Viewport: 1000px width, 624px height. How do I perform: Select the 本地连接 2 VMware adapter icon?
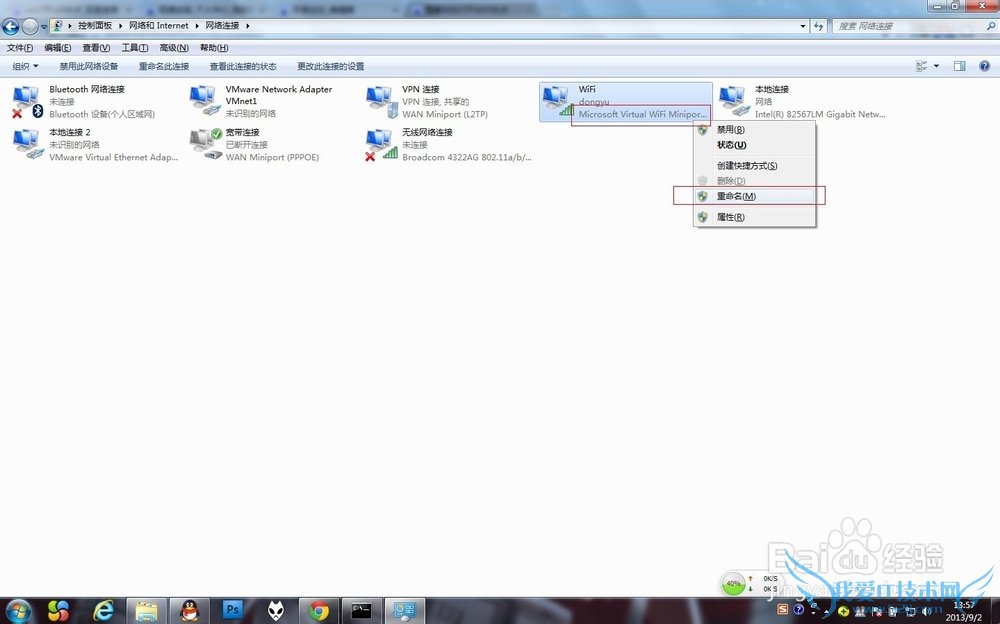coord(27,144)
